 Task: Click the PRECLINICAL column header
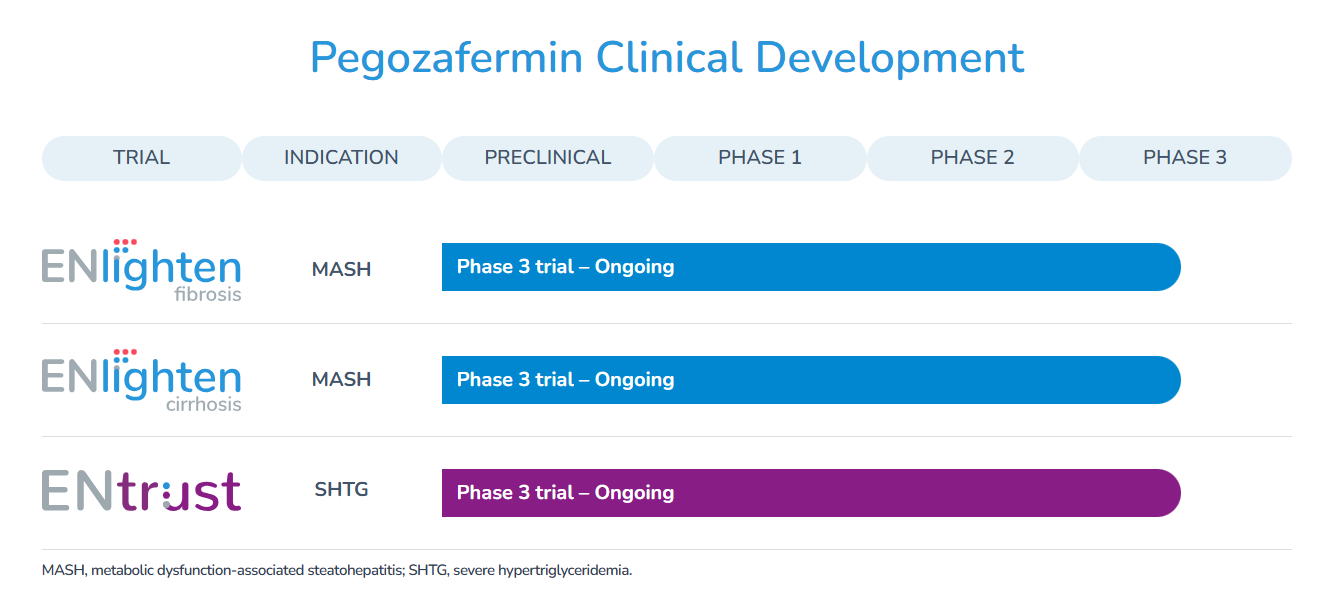(547, 158)
